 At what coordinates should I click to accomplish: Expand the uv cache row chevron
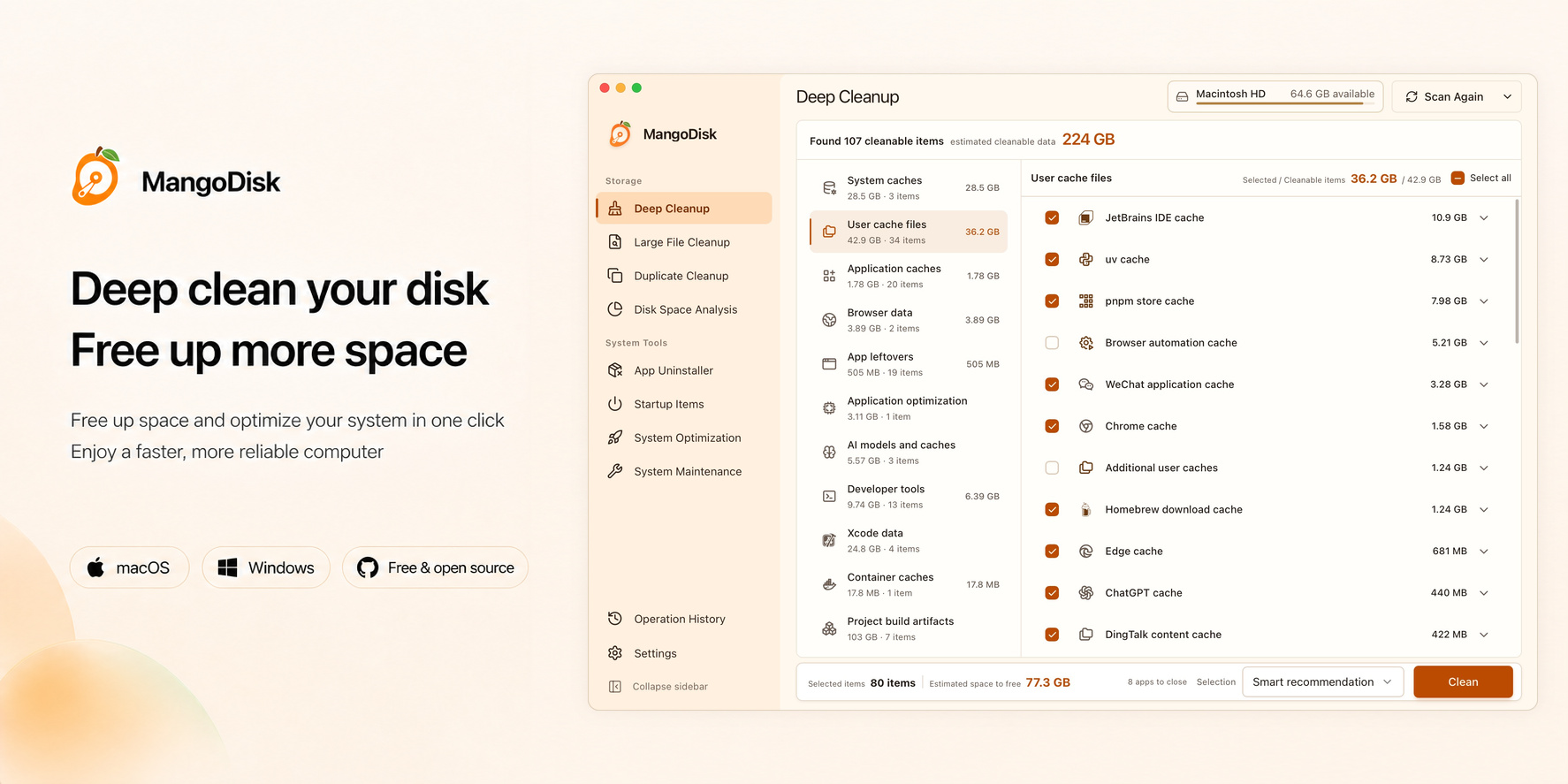pyautogui.click(x=1484, y=260)
